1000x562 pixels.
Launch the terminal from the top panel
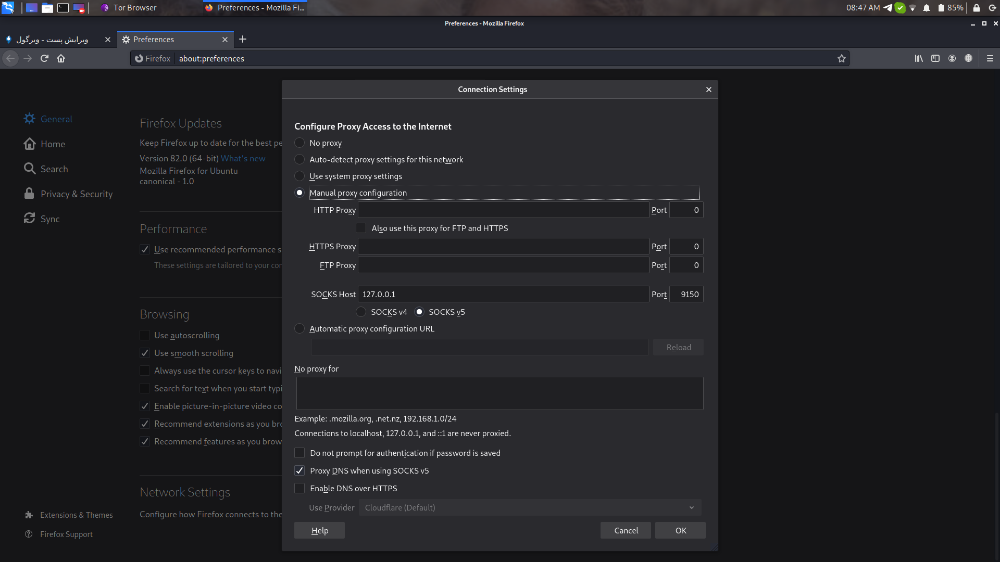[x=63, y=8]
